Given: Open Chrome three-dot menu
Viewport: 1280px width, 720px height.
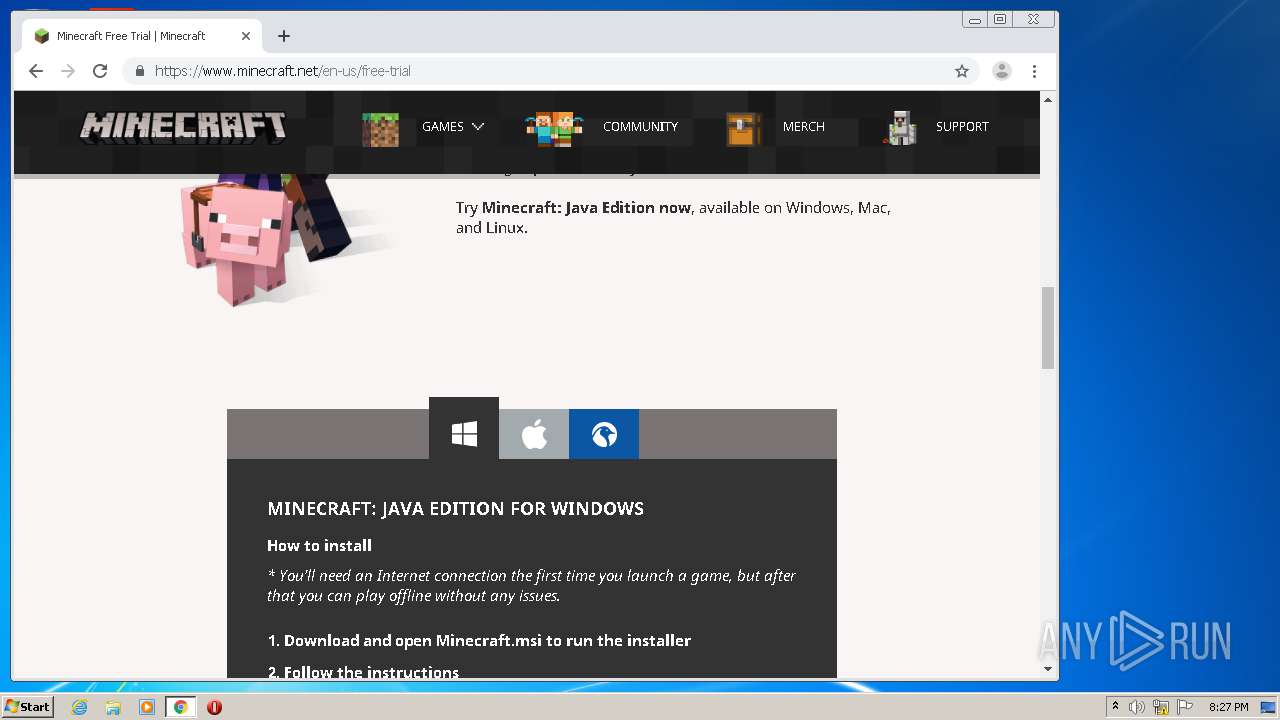Looking at the screenshot, I should coord(1034,71).
